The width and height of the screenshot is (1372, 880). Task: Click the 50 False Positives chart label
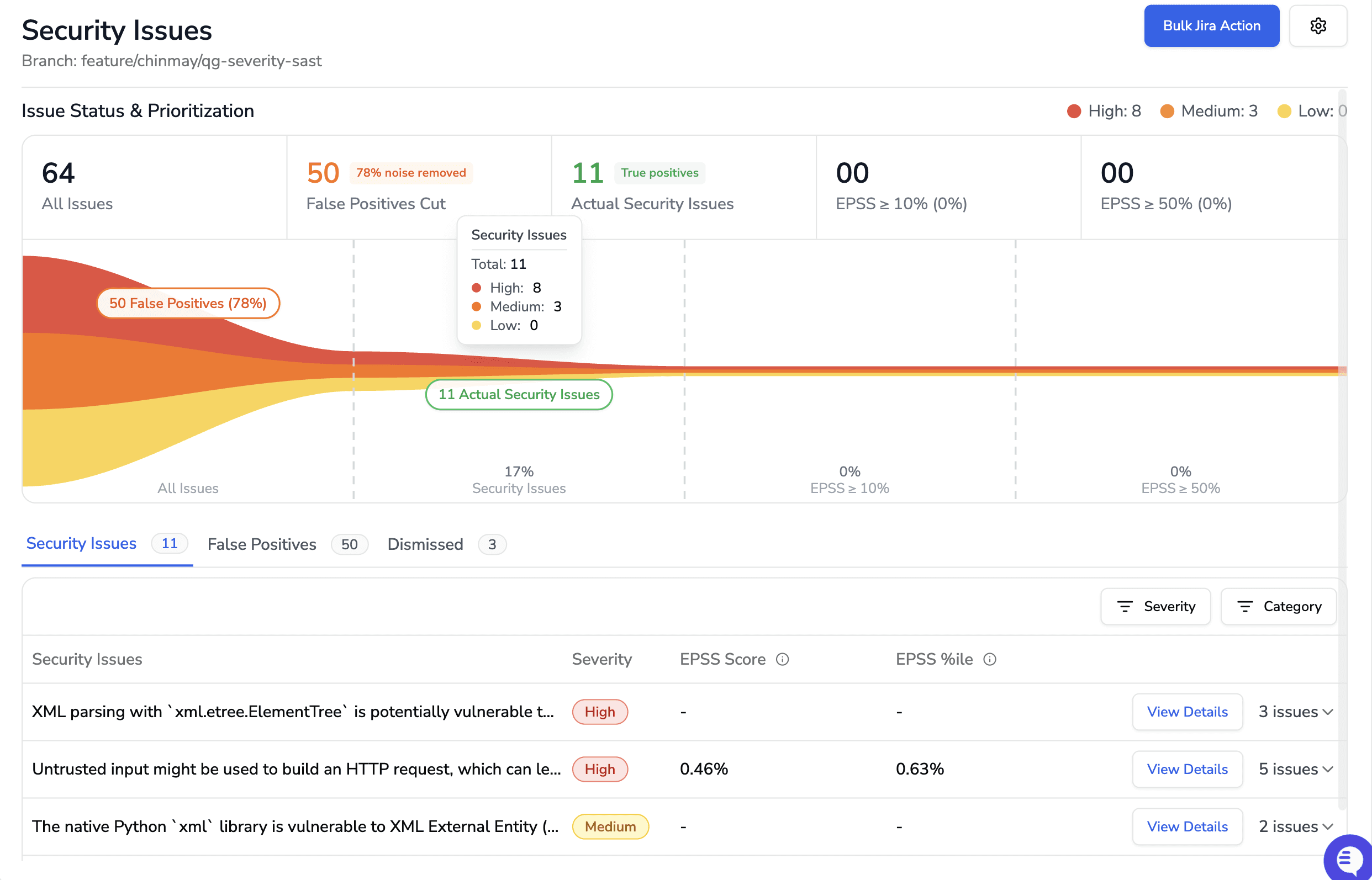[187, 304]
